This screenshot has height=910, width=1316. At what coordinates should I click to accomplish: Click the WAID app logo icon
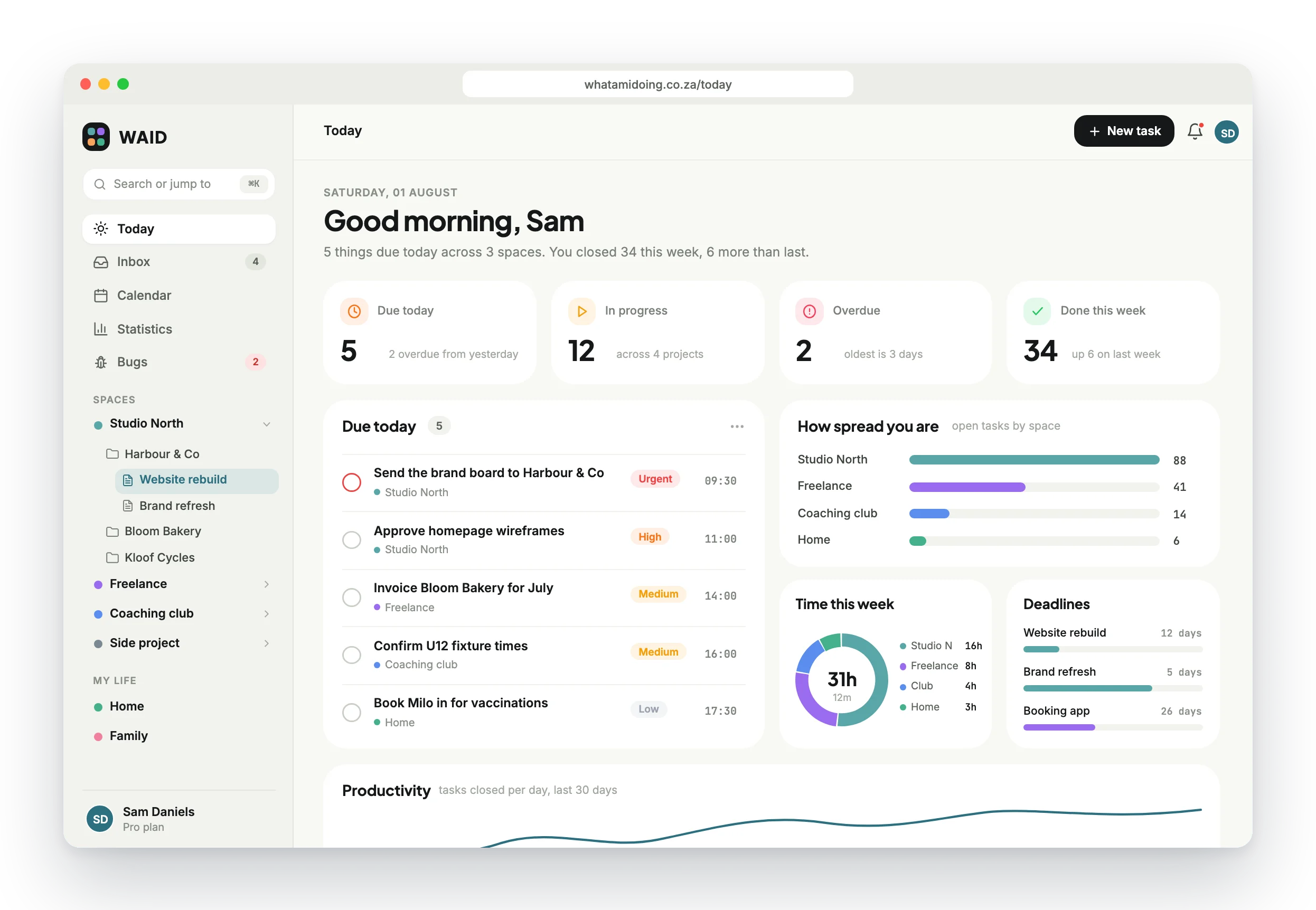[x=96, y=137]
